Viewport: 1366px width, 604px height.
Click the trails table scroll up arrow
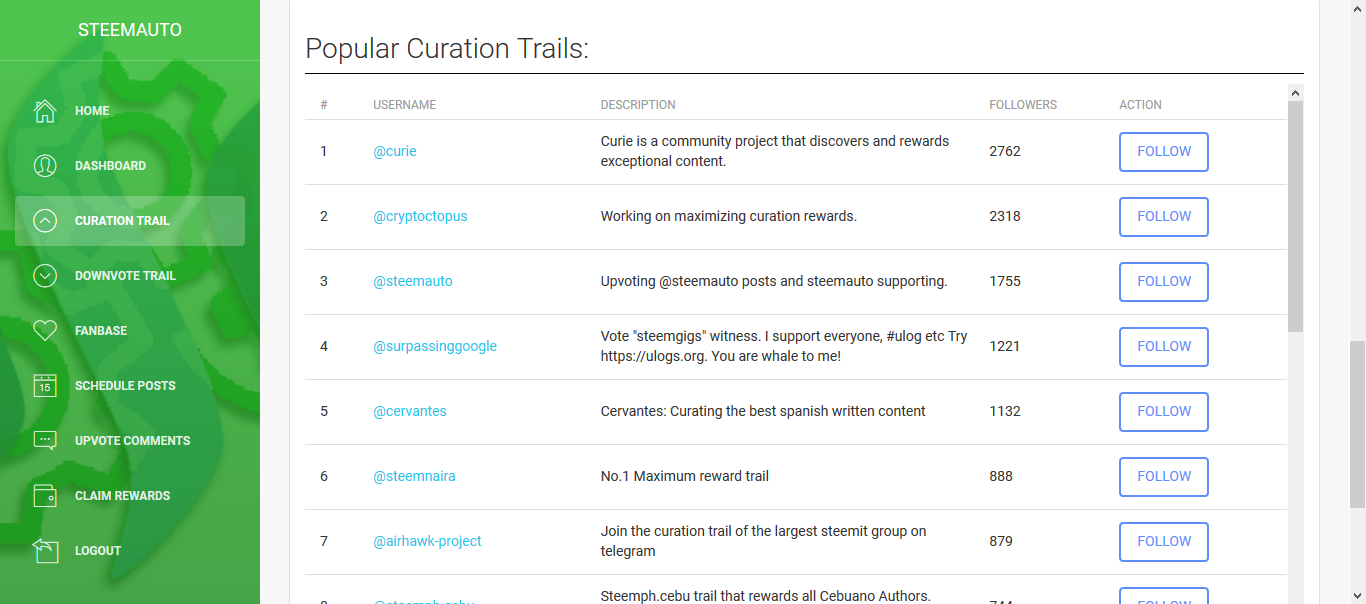(1295, 93)
